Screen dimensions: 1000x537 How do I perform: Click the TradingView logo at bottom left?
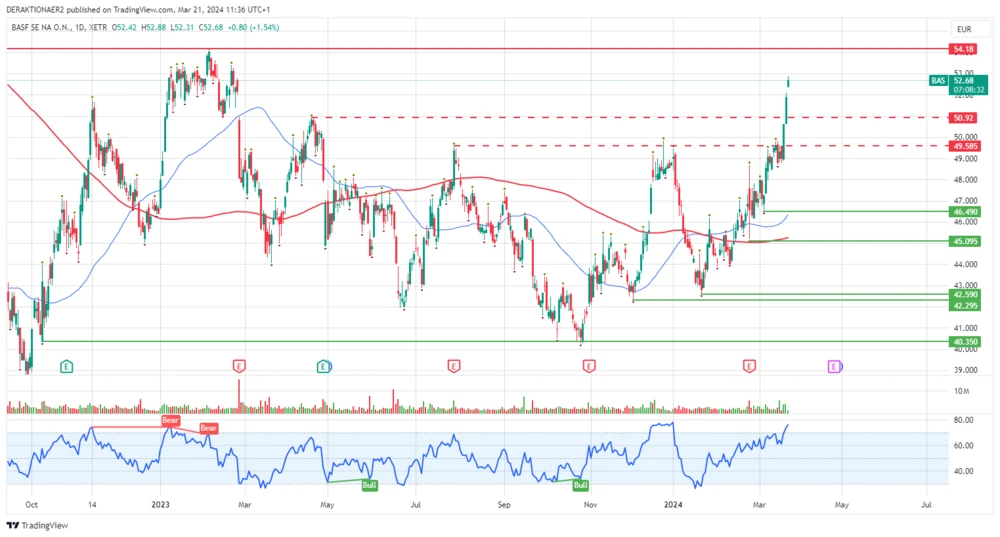coord(38,526)
